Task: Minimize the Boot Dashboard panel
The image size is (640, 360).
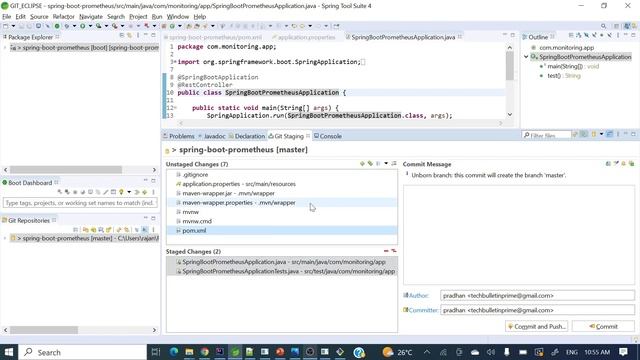Action: pos(146,180)
